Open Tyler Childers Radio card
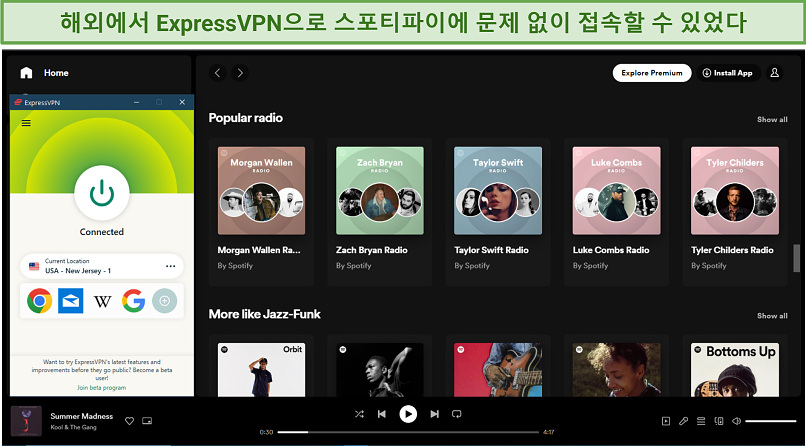806x447 pixels. point(735,211)
